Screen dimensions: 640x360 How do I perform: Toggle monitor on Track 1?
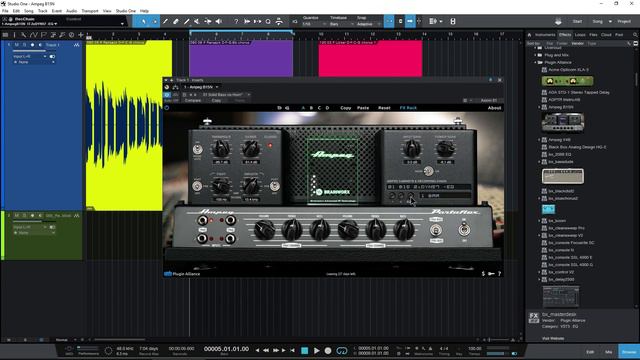tap(40, 45)
